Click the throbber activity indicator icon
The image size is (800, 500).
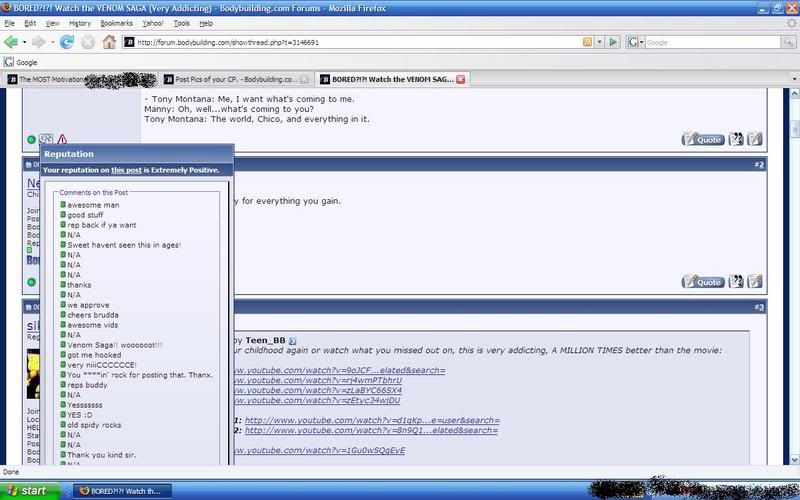click(x=791, y=23)
